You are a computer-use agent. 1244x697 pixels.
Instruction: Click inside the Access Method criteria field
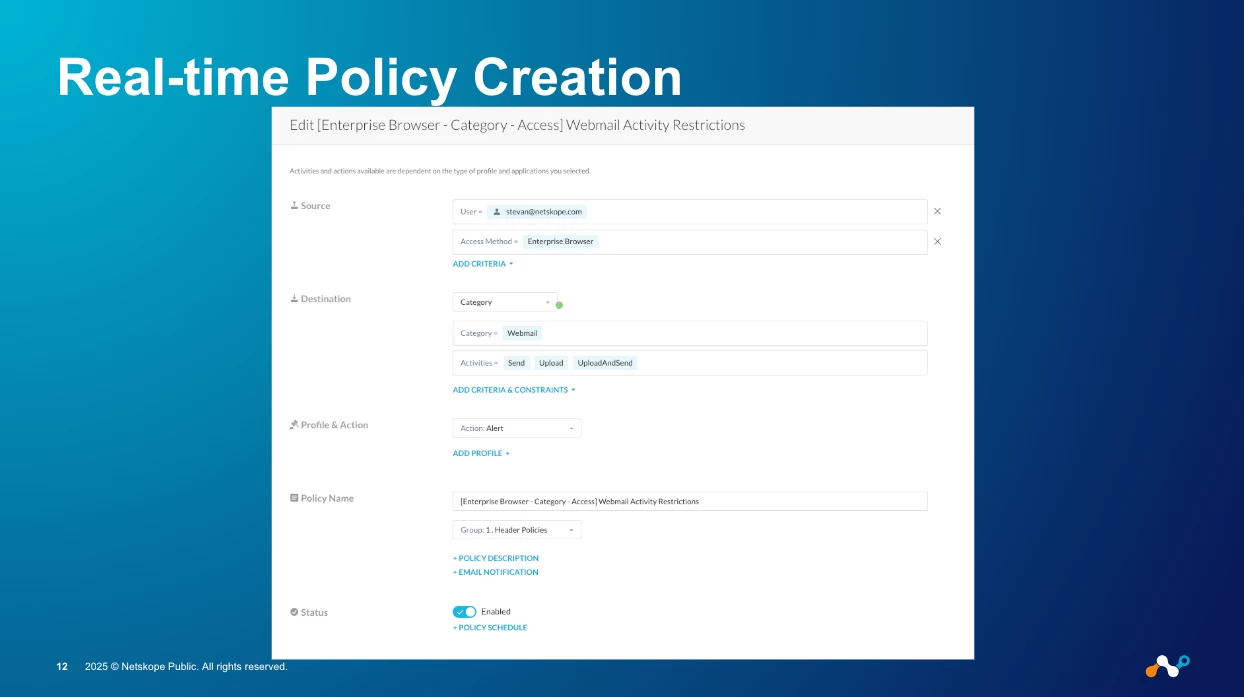[x=690, y=242]
